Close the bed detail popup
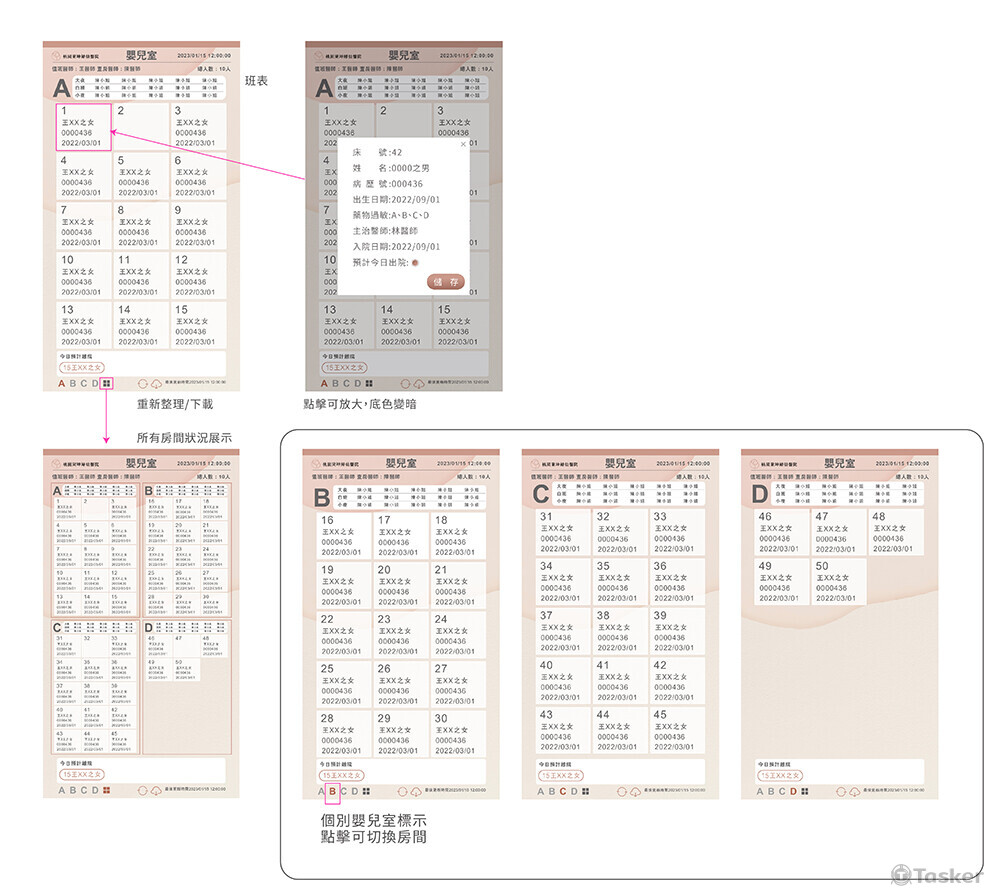1000x896 pixels. tap(462, 144)
